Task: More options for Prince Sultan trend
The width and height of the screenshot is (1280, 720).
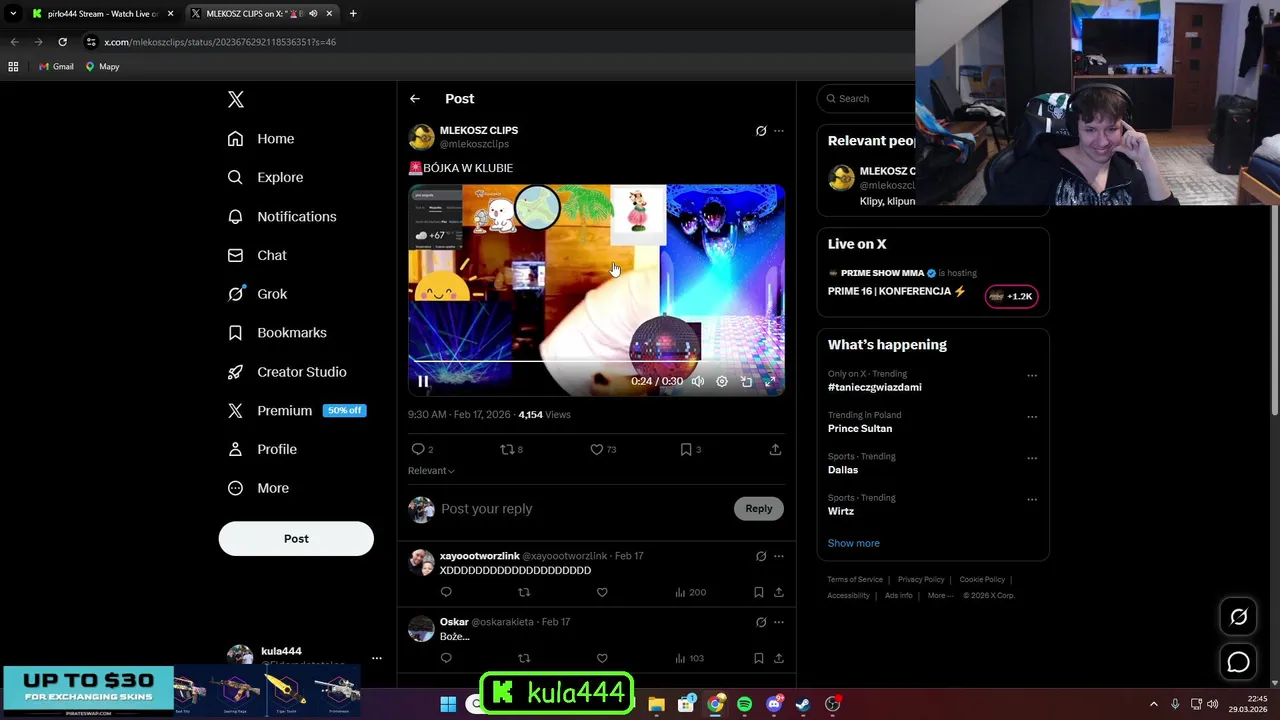Action: 1032,417
